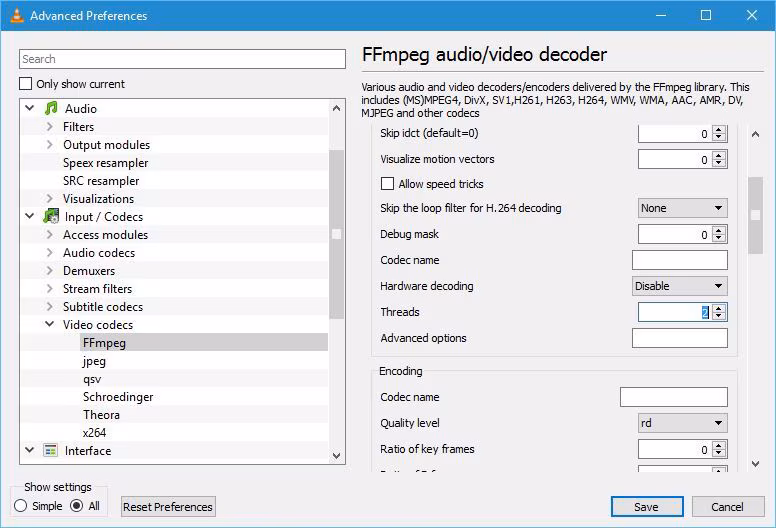Click Advanced options text field
This screenshot has width=776, height=528.
[679, 338]
